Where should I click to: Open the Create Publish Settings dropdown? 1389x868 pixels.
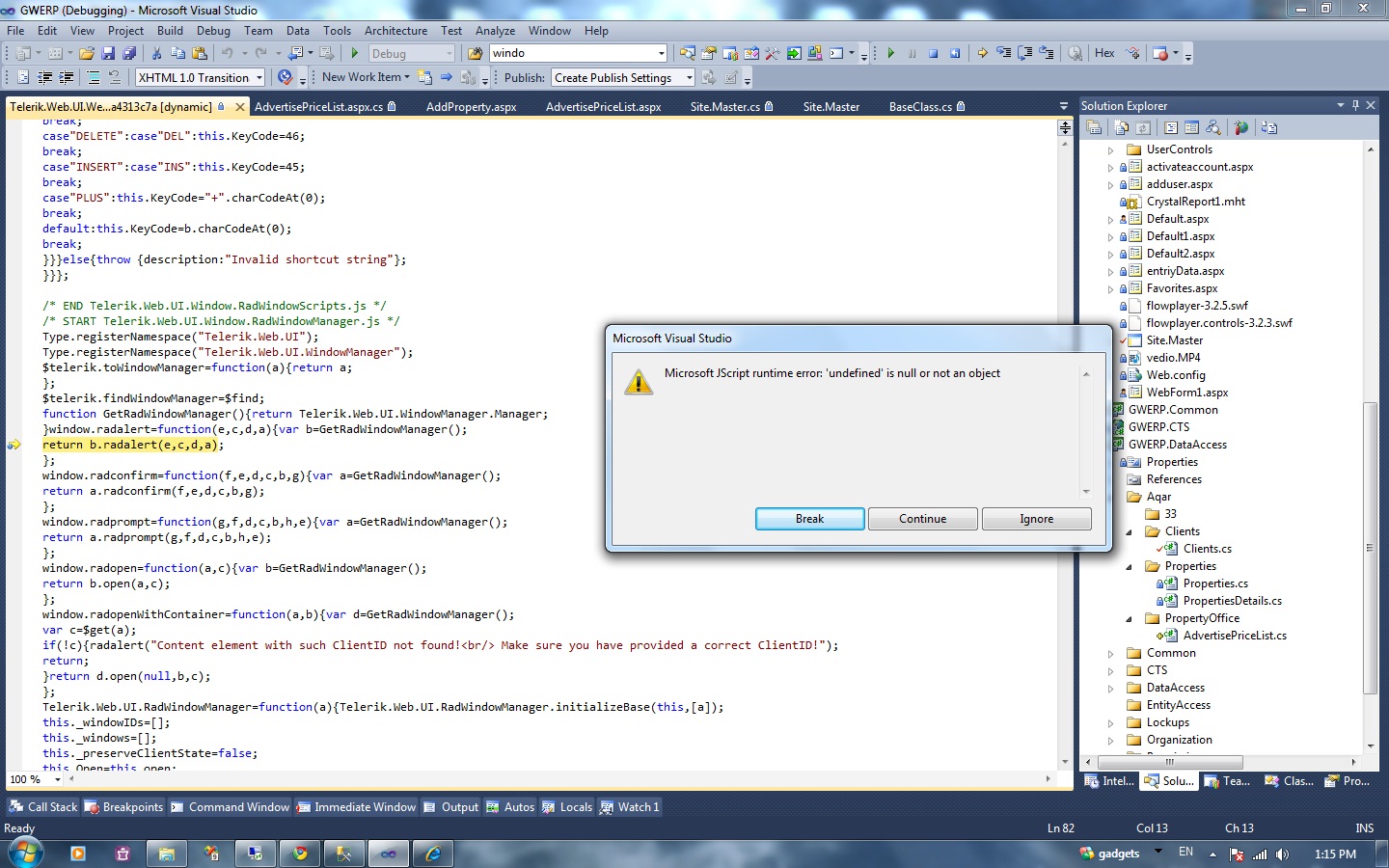coord(689,77)
